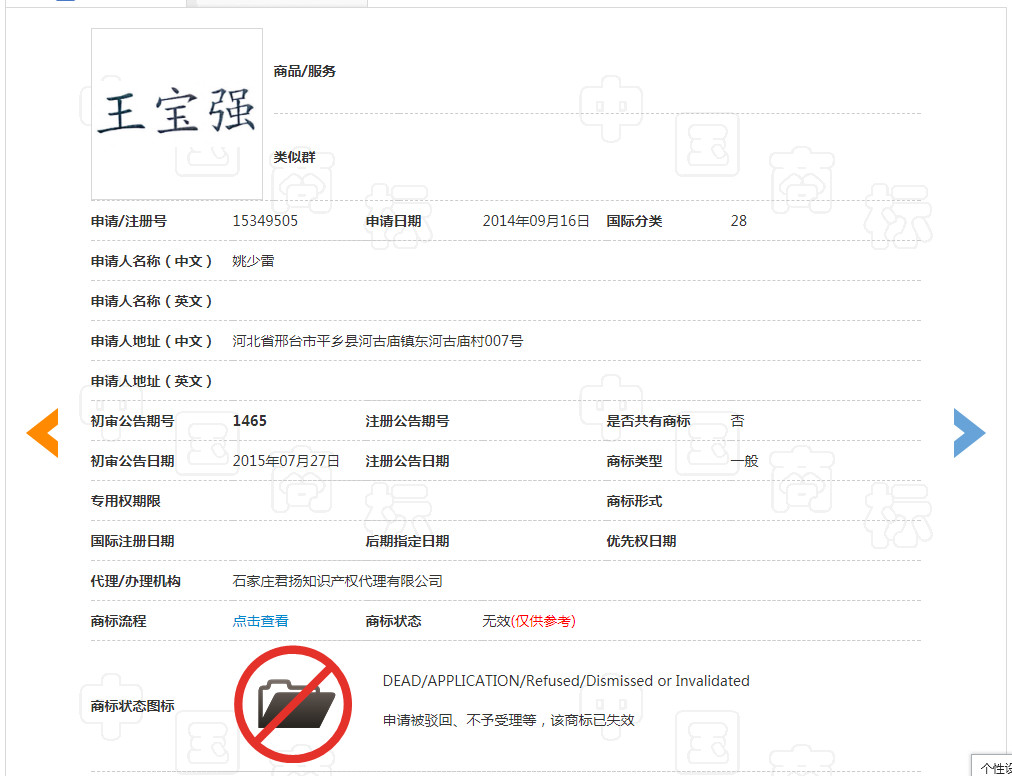Open 点击查看 to view trademark process
Image resolution: width=1012 pixels, height=776 pixels.
point(260,620)
